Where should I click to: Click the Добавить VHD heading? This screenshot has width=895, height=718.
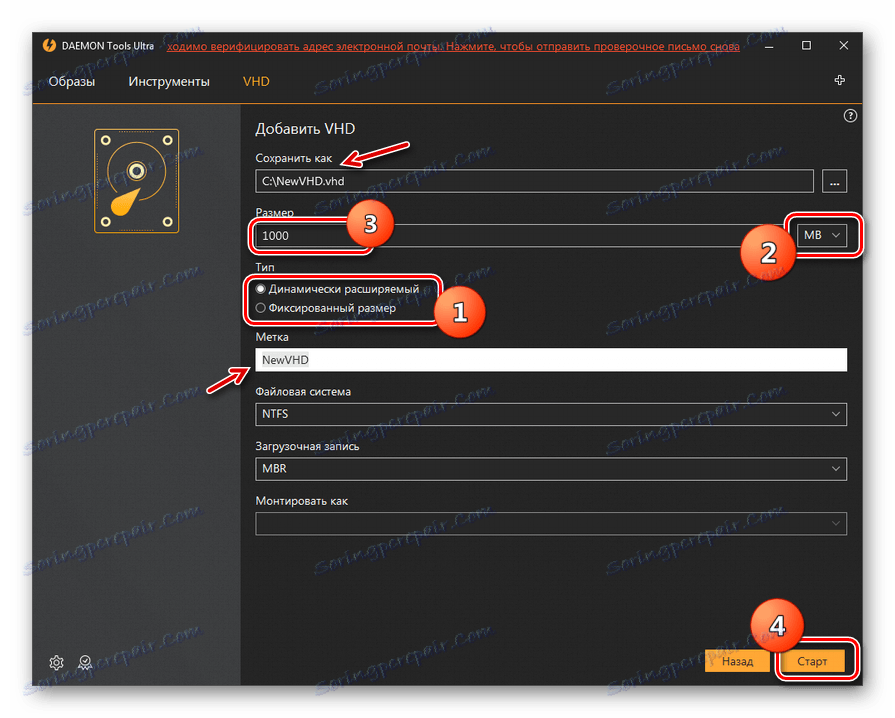tap(305, 129)
